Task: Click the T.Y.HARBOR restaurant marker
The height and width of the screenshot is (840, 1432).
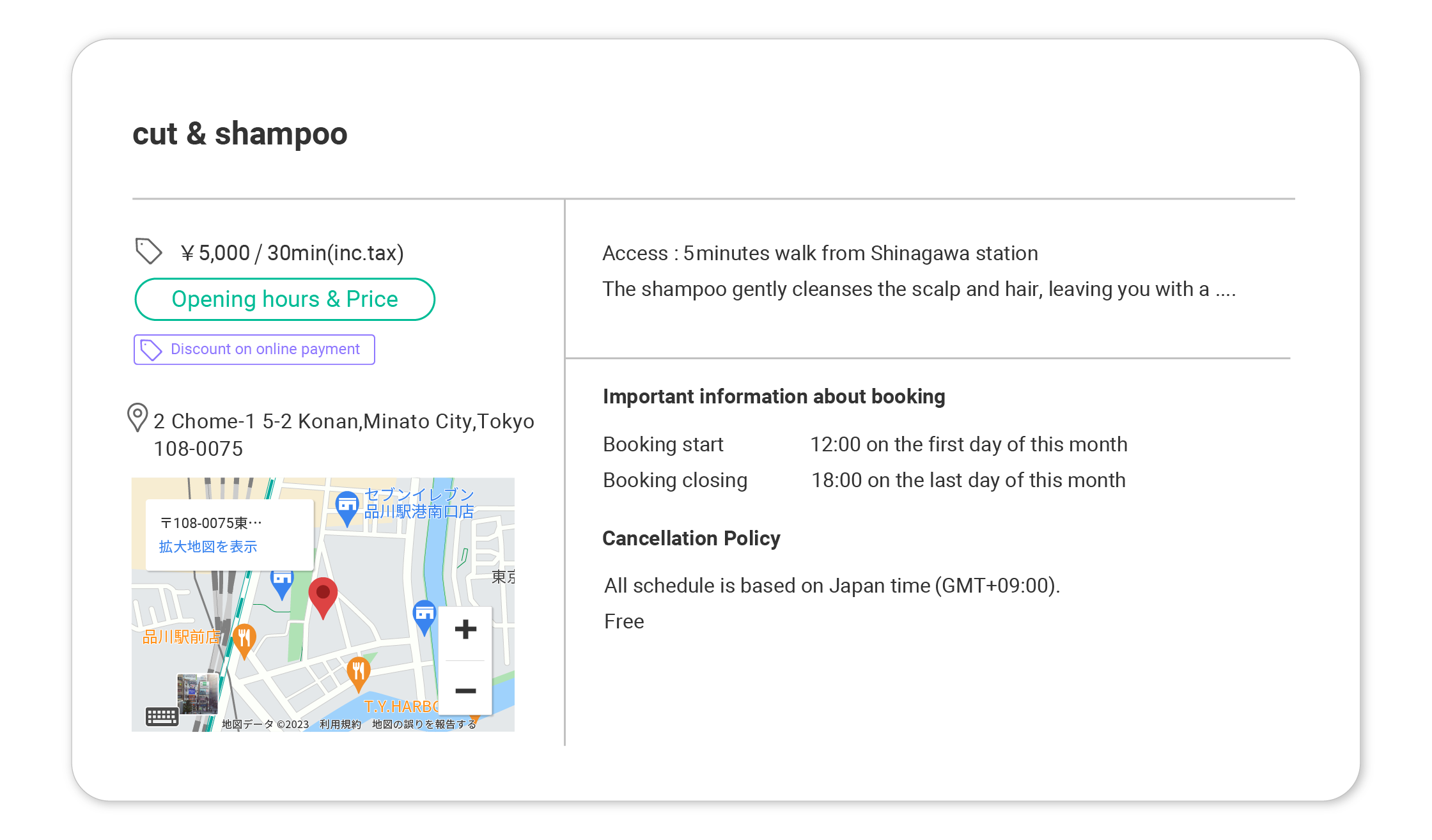Action: pos(359,672)
